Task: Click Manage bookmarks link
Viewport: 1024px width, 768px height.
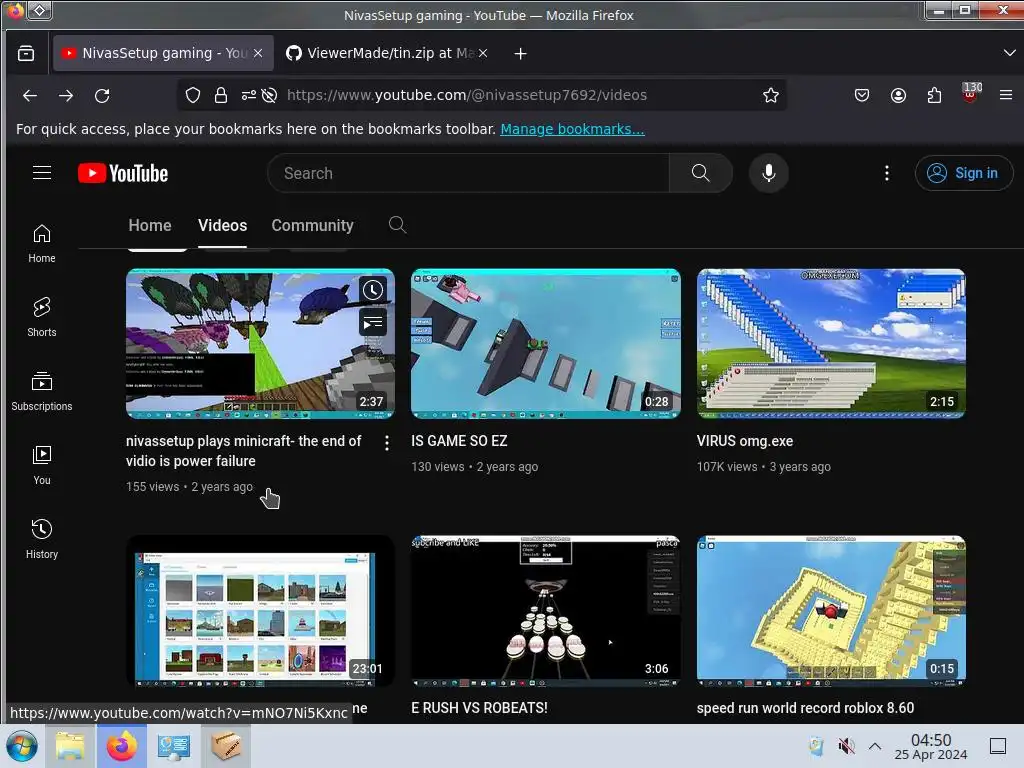Action: coord(572,129)
